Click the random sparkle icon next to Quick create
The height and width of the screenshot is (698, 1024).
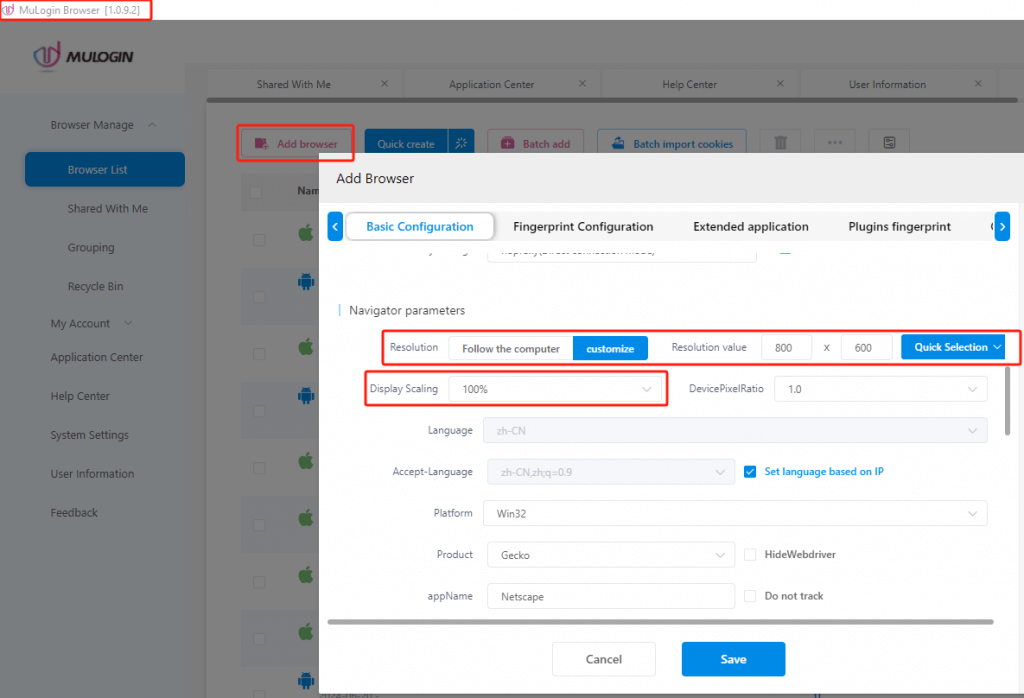(461, 143)
